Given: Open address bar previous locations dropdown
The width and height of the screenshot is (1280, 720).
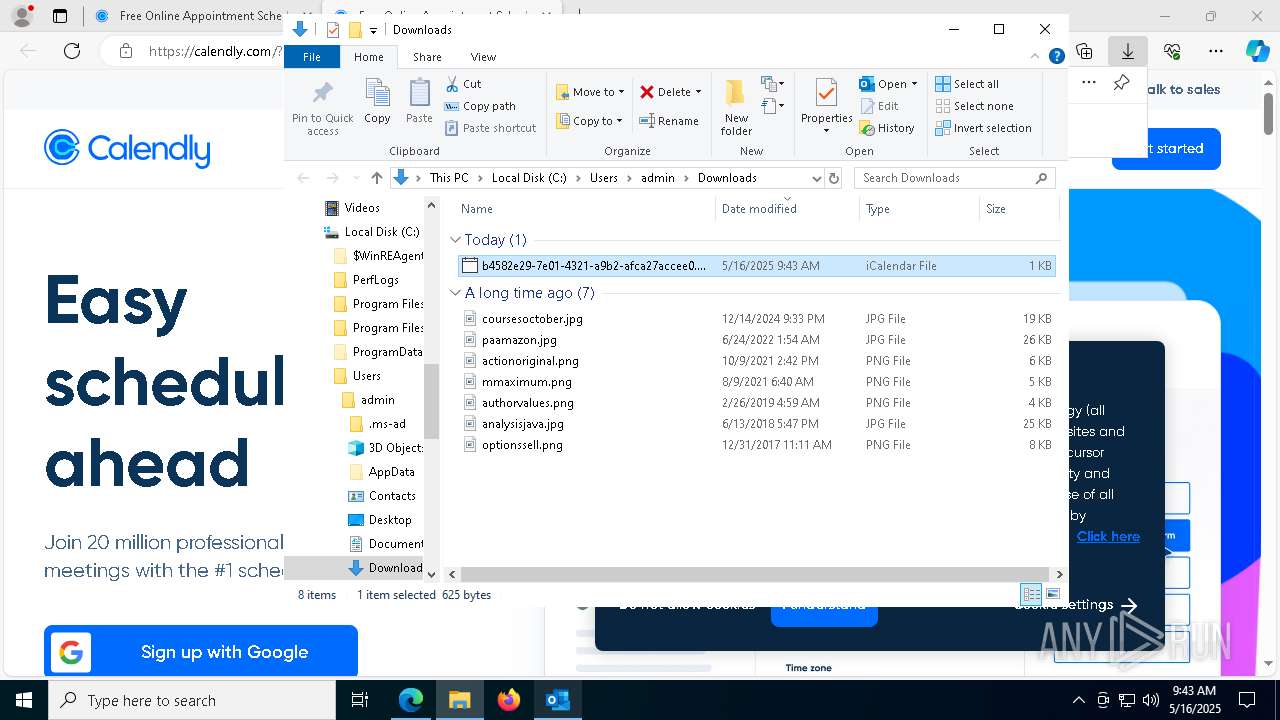Looking at the screenshot, I should 816,178.
